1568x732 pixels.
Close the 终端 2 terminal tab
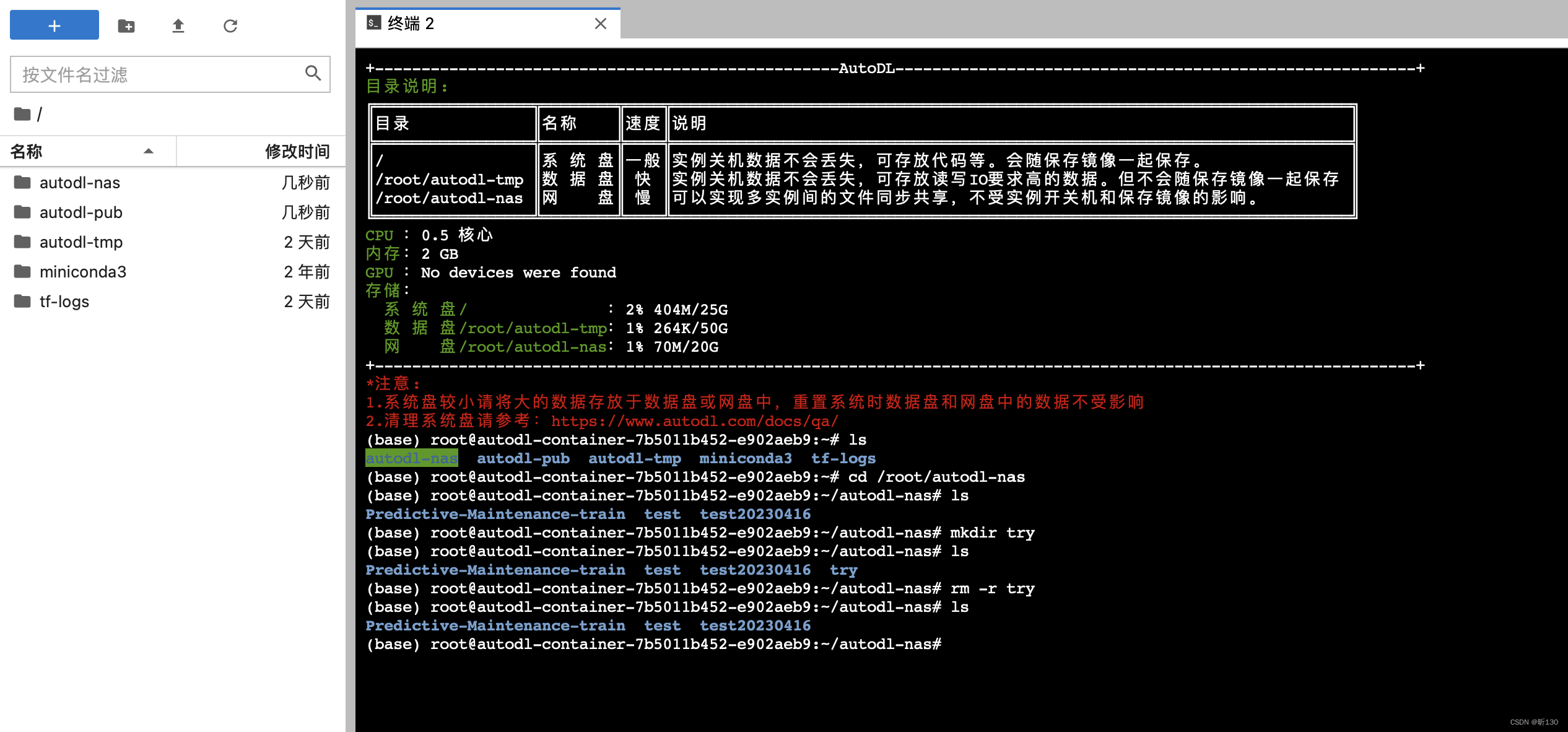(x=600, y=24)
